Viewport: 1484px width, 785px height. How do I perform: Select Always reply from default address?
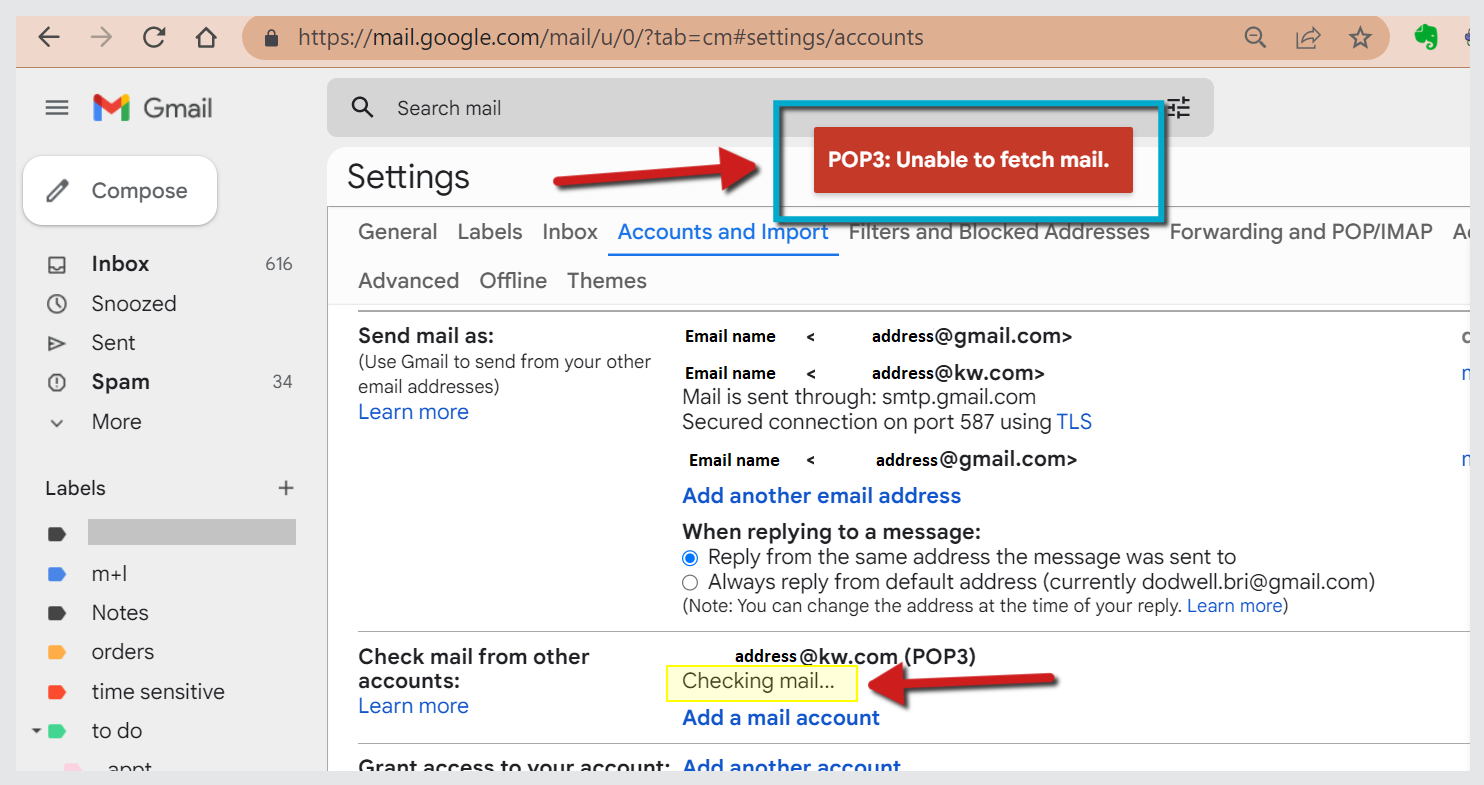coord(690,582)
